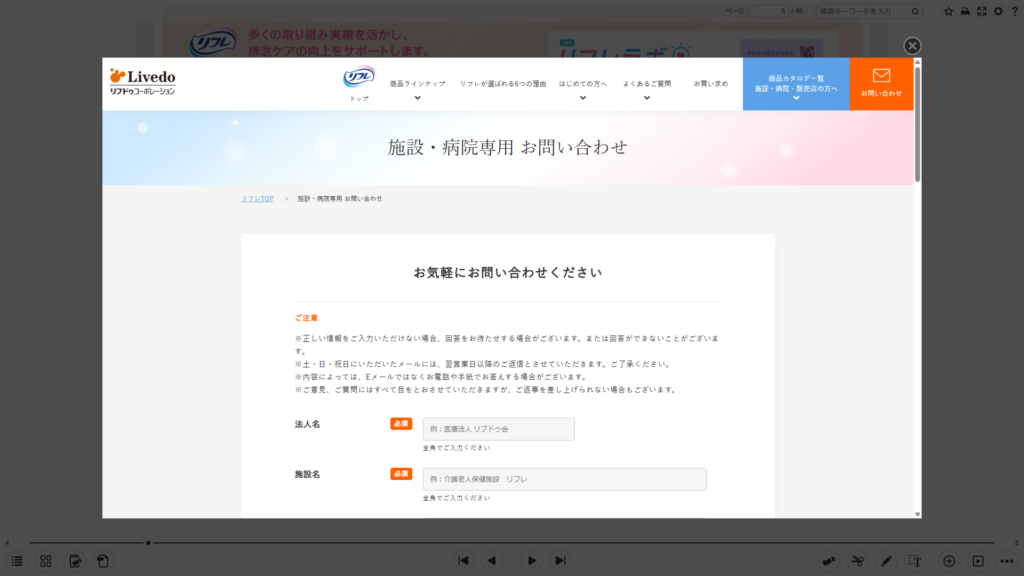Open the thumbnail grid view icon

pos(46,561)
